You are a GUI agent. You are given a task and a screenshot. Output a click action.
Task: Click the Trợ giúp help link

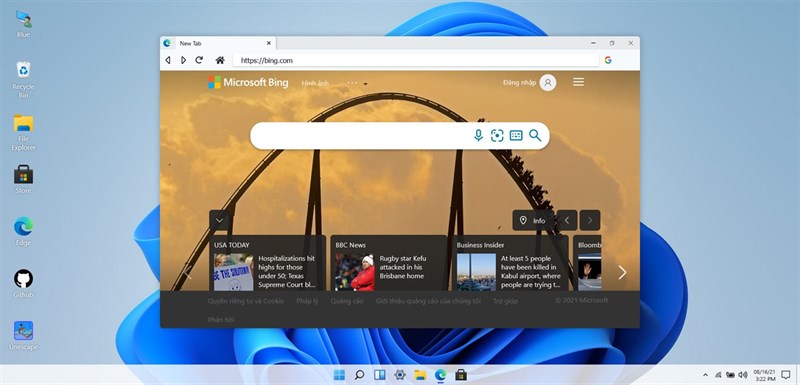[505, 301]
